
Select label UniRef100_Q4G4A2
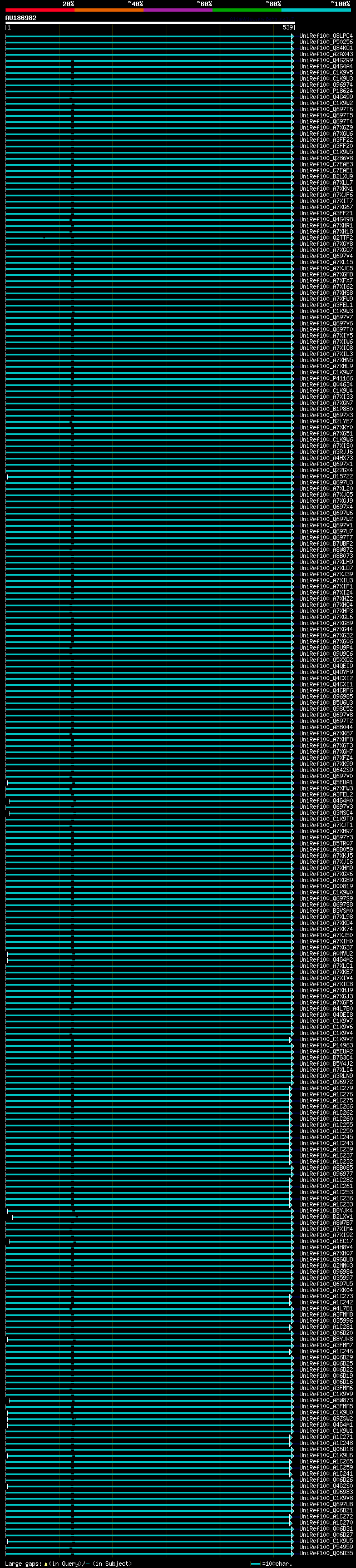[325, 960]
